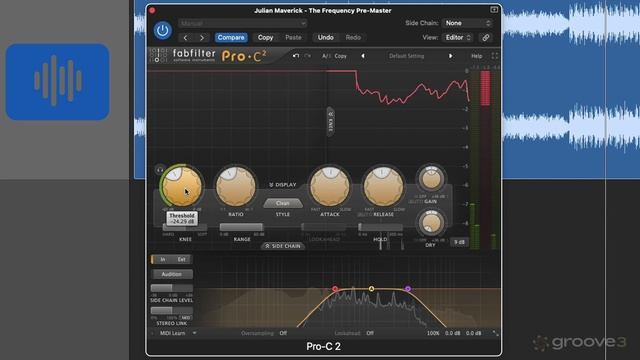Click the 100% mix value
This screenshot has height=360, width=640.
pyautogui.click(x=433, y=333)
